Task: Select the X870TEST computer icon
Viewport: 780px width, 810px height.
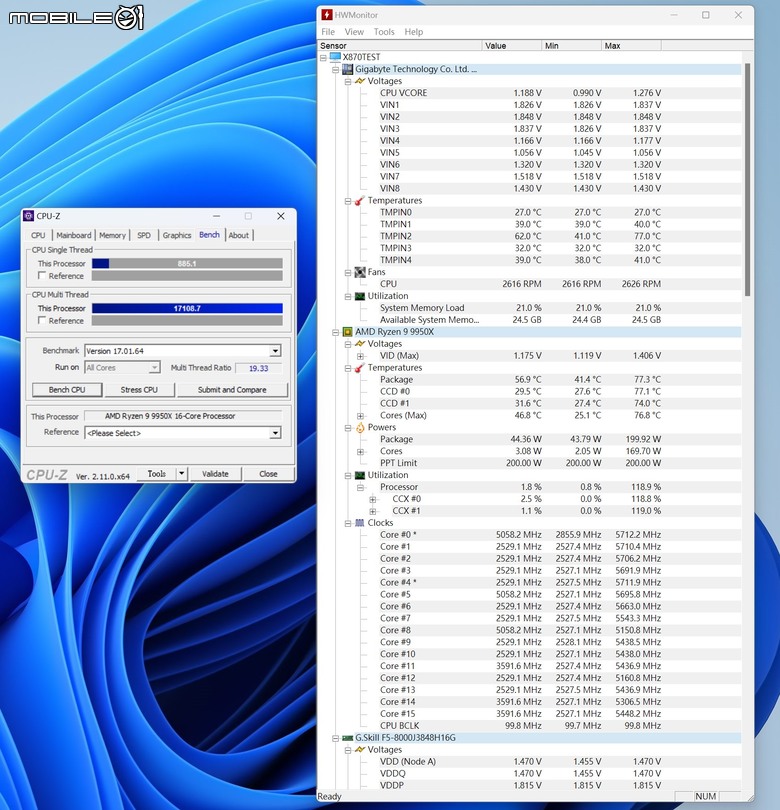Action: click(335, 57)
